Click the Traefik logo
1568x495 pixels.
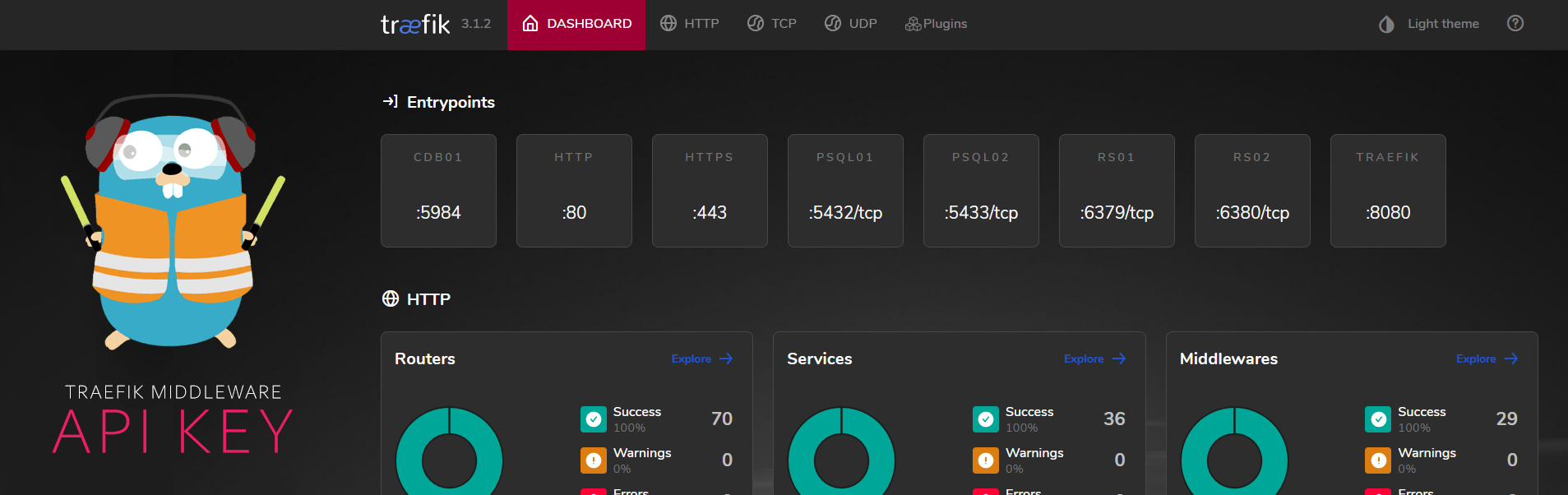click(x=415, y=24)
